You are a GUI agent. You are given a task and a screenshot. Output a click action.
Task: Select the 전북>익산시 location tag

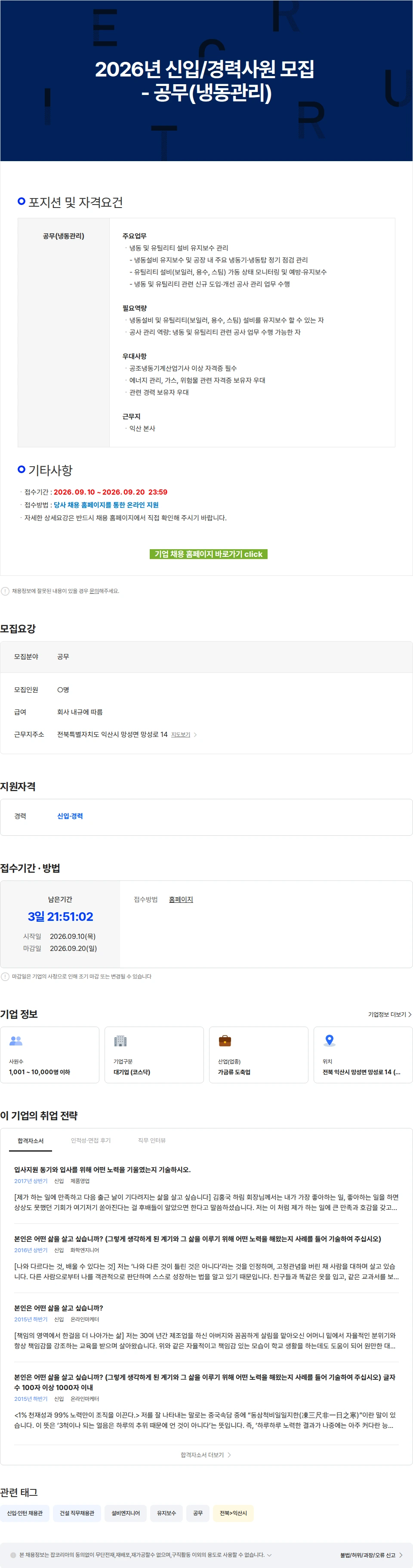233,1513
